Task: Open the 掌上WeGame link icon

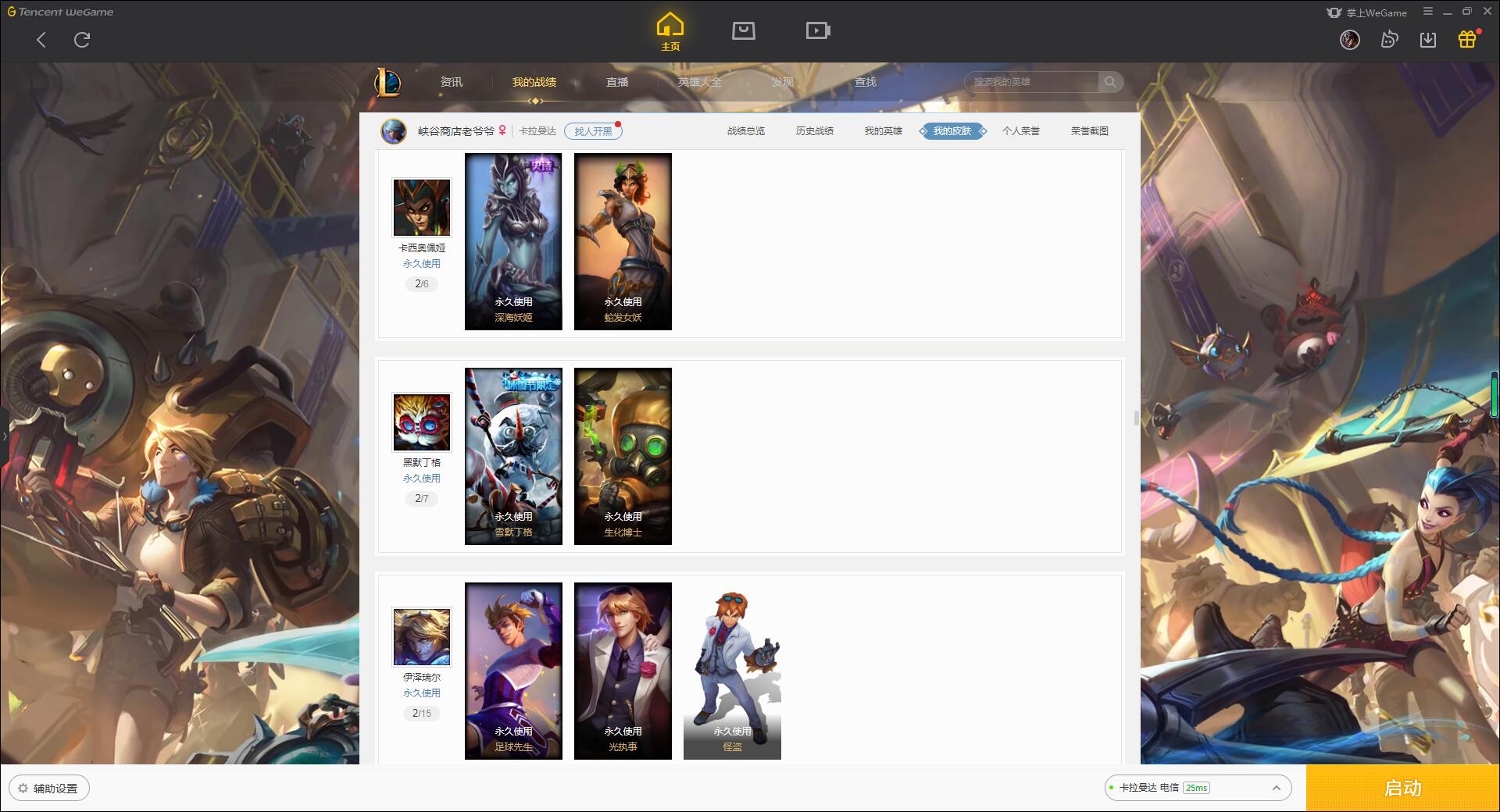Action: click(1334, 12)
